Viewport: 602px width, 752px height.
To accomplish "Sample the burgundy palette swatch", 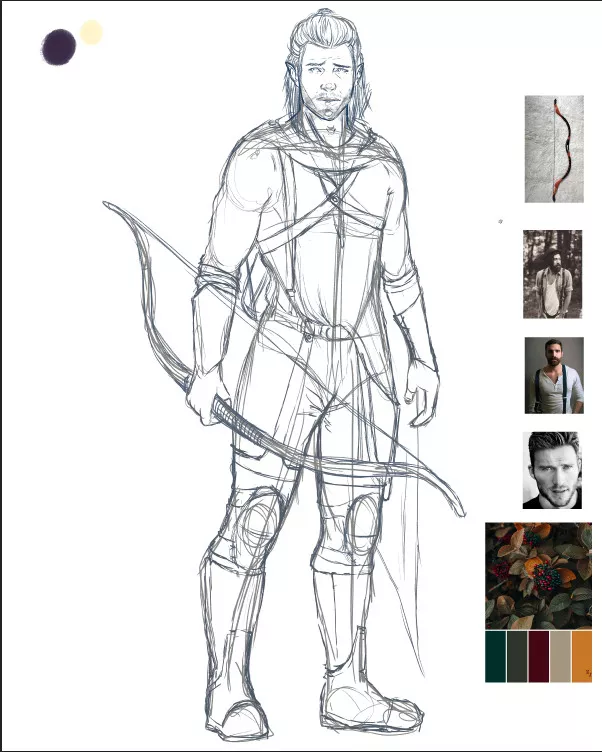I will [x=539, y=656].
